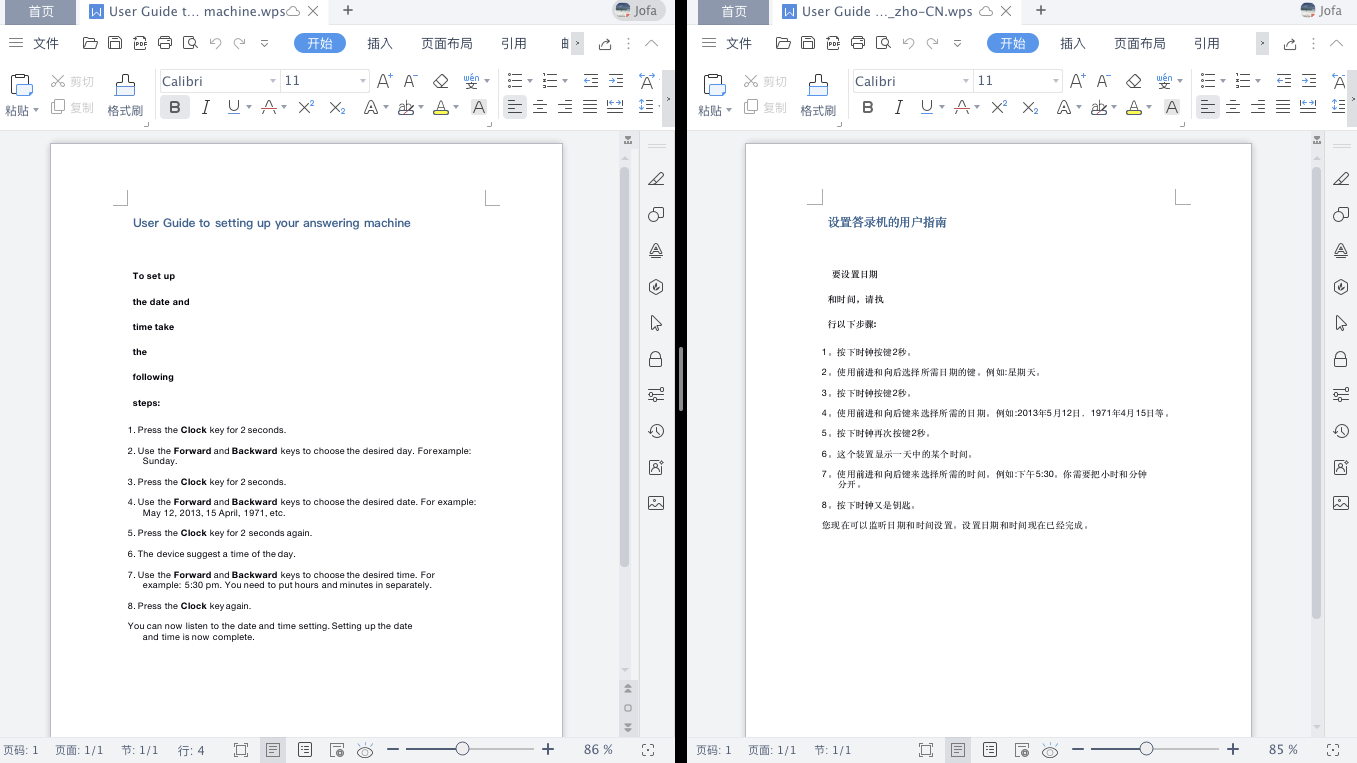Open history clock in left sidebar

pos(656,431)
